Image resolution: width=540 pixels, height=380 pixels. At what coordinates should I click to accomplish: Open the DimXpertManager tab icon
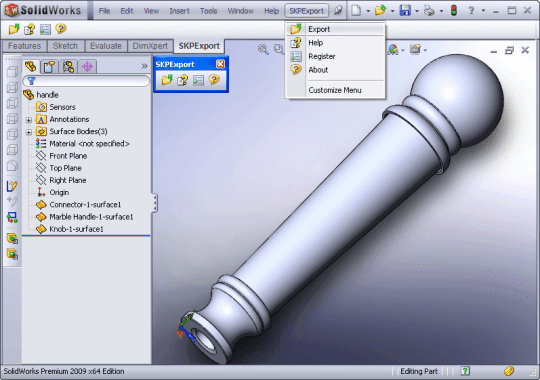(87, 66)
